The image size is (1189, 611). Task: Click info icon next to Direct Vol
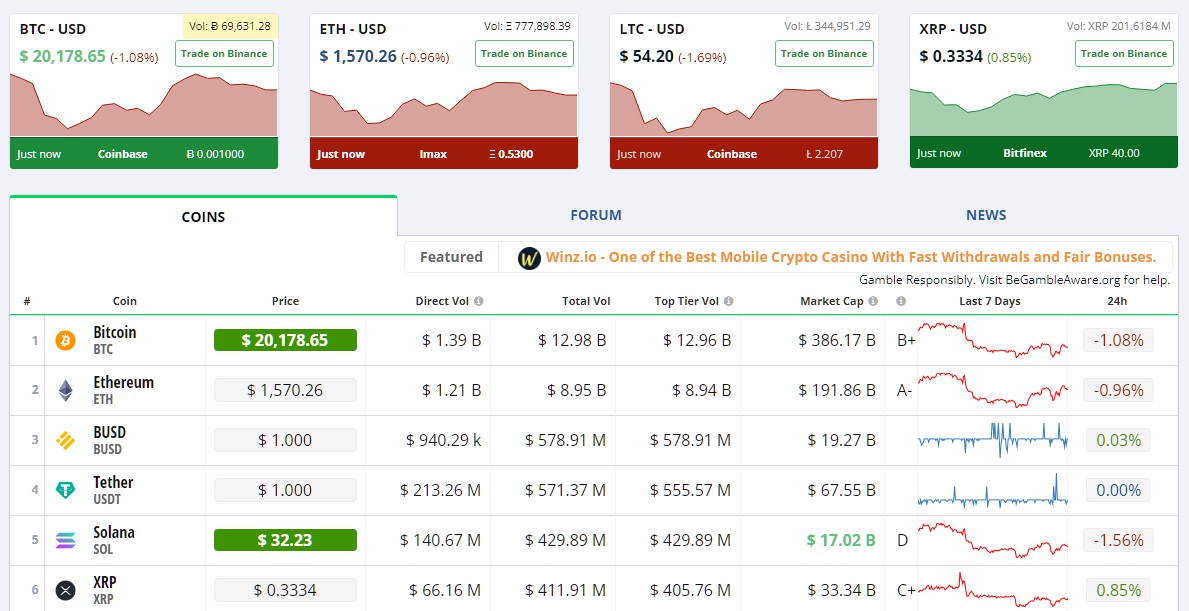[x=479, y=301]
